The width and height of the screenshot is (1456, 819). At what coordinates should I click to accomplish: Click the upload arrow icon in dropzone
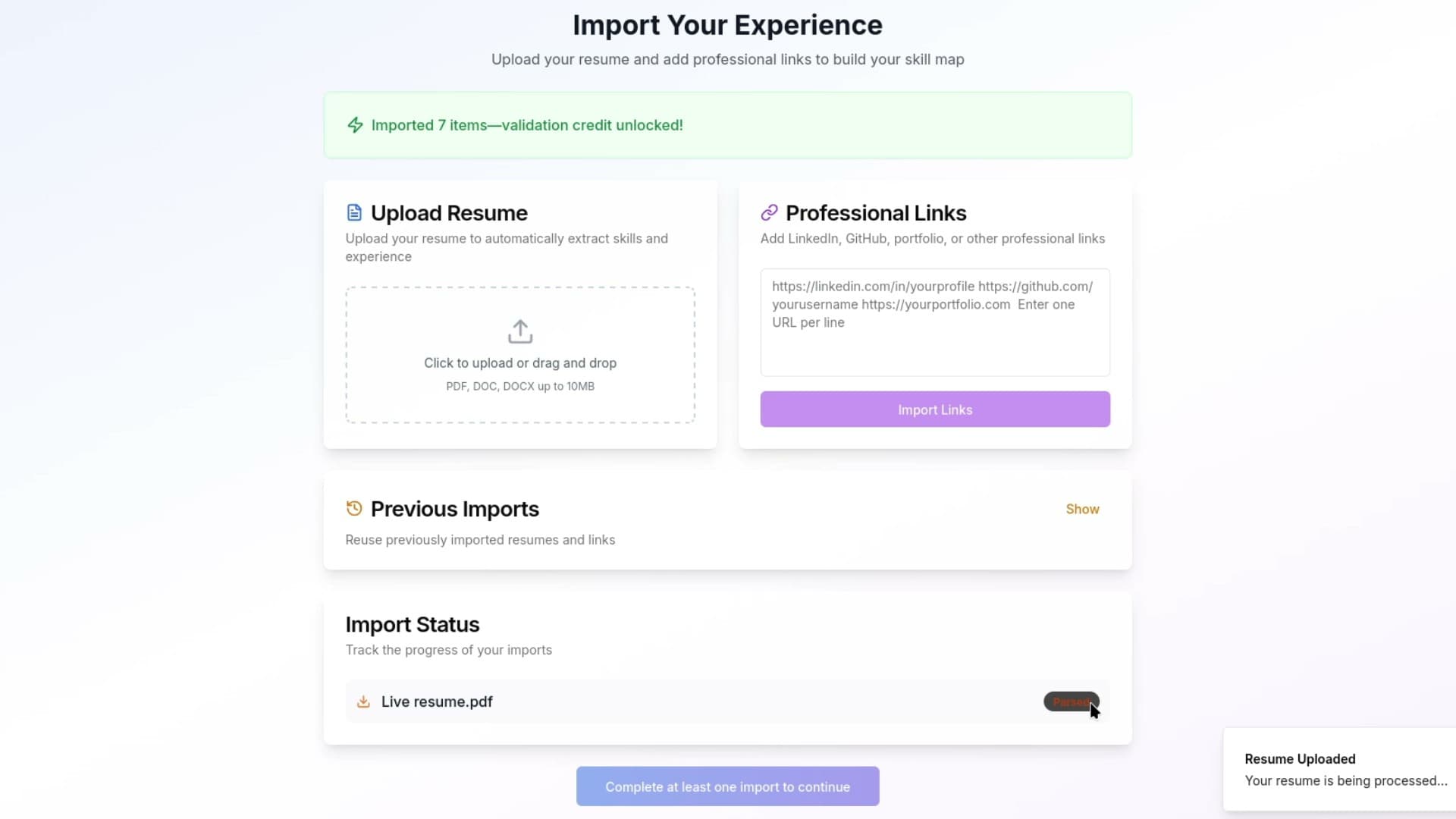(x=520, y=331)
